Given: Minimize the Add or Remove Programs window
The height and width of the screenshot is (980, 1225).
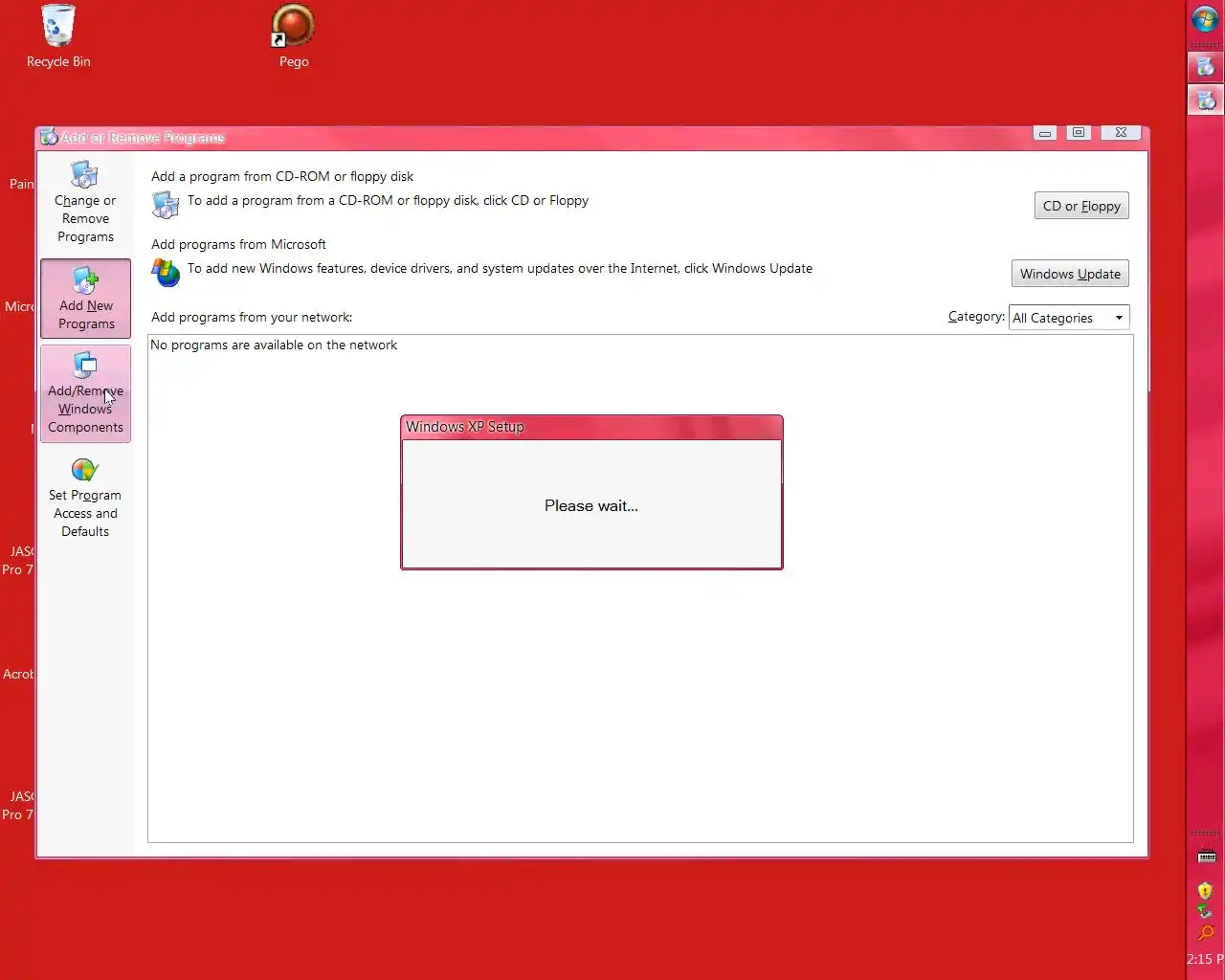Looking at the screenshot, I should (x=1045, y=133).
